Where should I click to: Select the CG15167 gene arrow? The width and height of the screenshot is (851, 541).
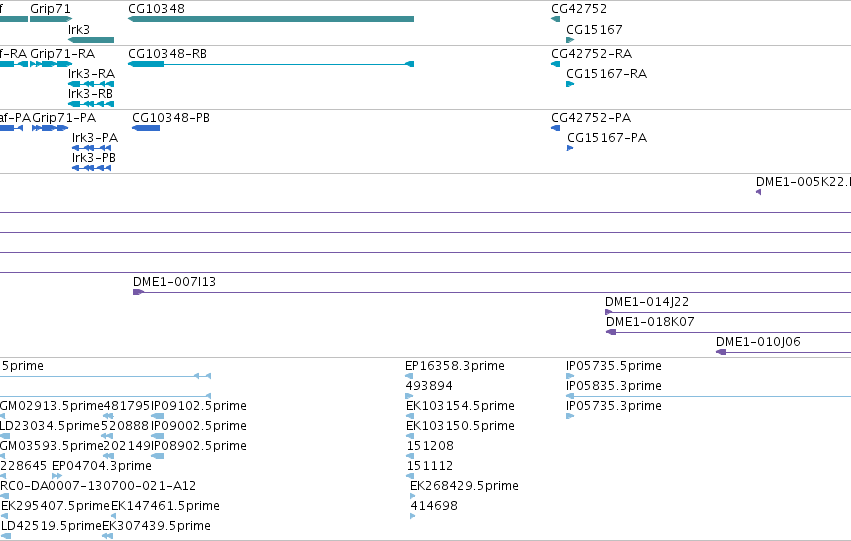570,40
